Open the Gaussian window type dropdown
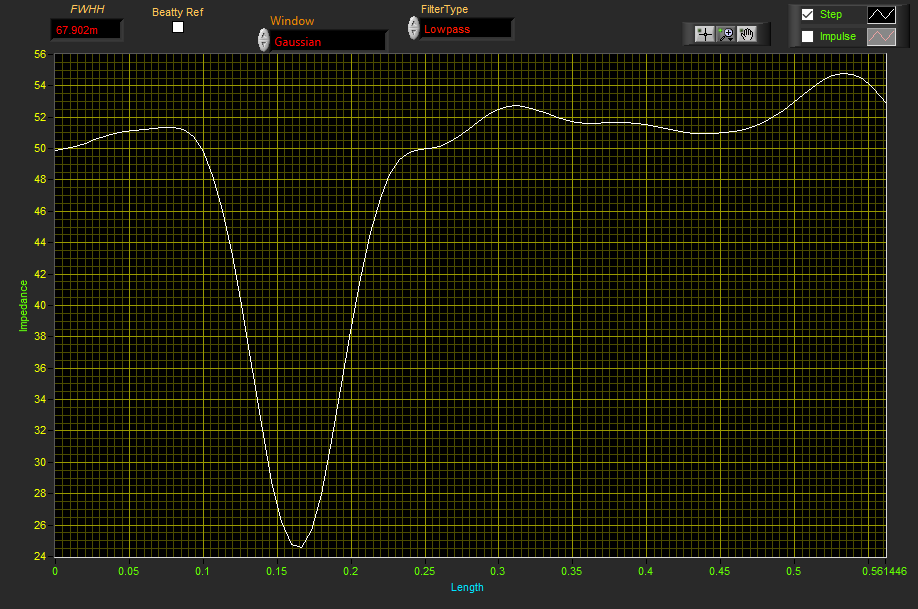 point(328,42)
